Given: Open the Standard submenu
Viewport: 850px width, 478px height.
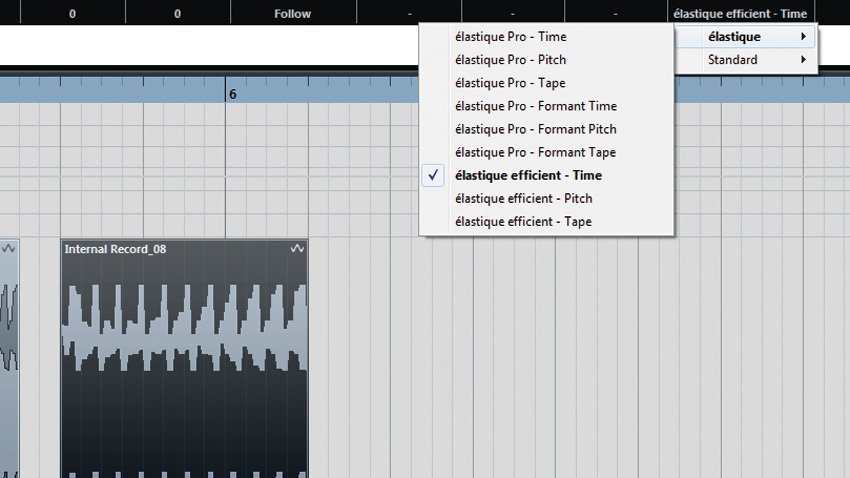Looking at the screenshot, I should pyautogui.click(x=746, y=60).
